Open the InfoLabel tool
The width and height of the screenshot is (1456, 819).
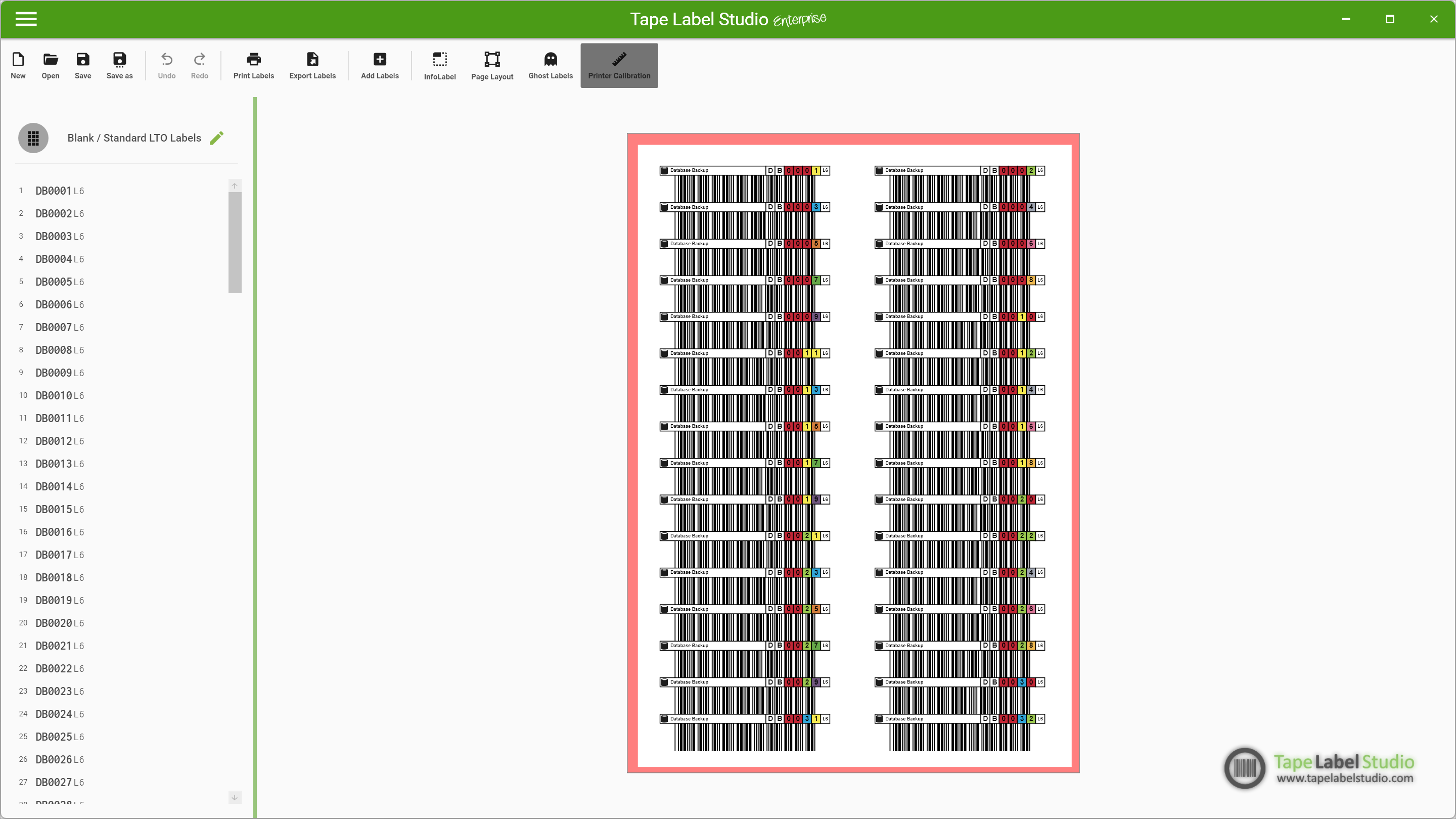440,66
